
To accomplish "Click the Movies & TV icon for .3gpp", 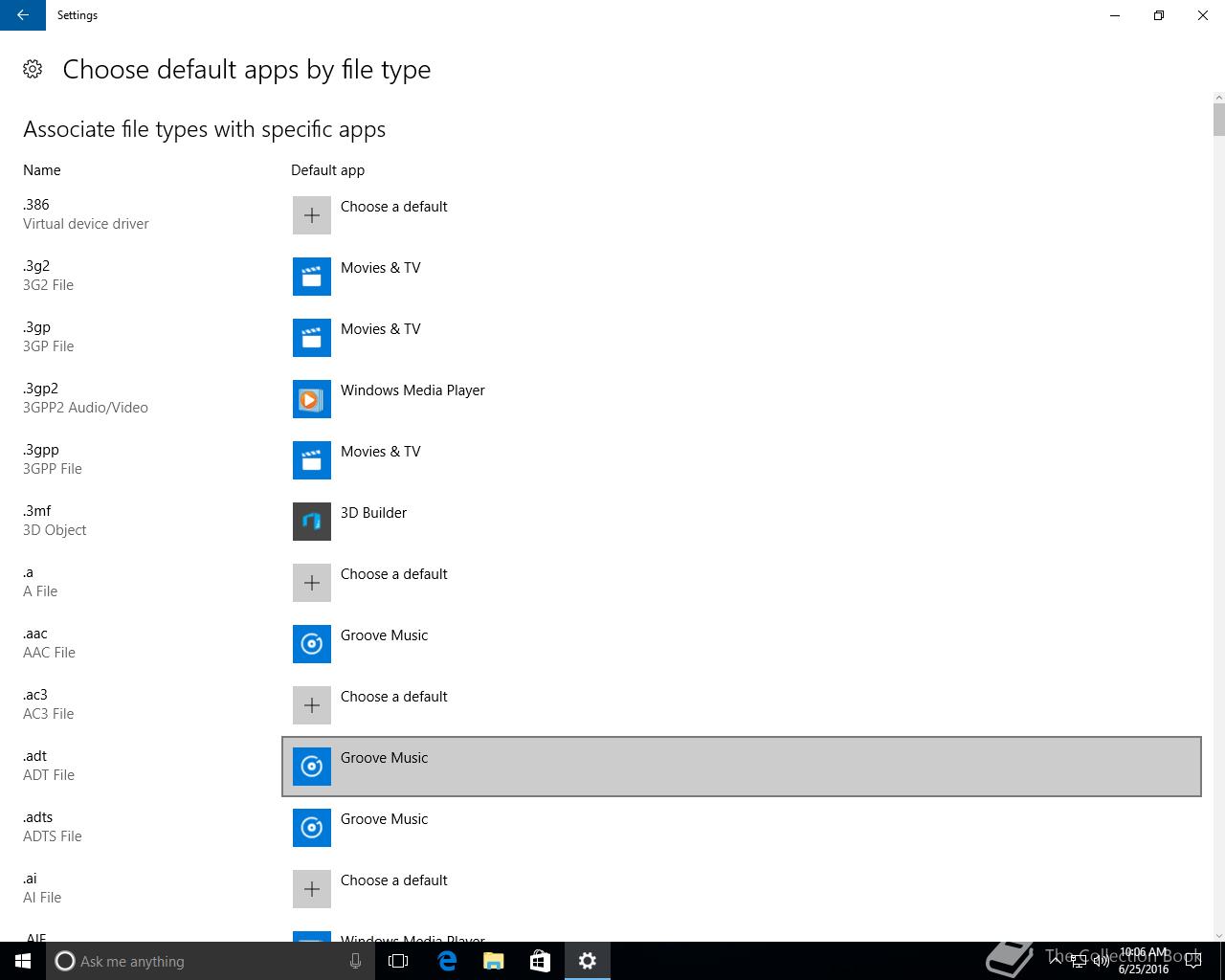I will 312,460.
